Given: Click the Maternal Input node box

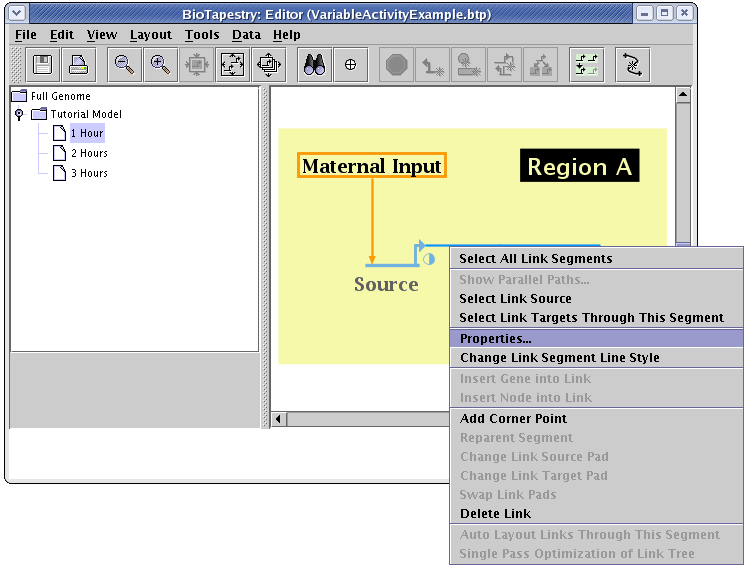Looking at the screenshot, I should (x=371, y=166).
